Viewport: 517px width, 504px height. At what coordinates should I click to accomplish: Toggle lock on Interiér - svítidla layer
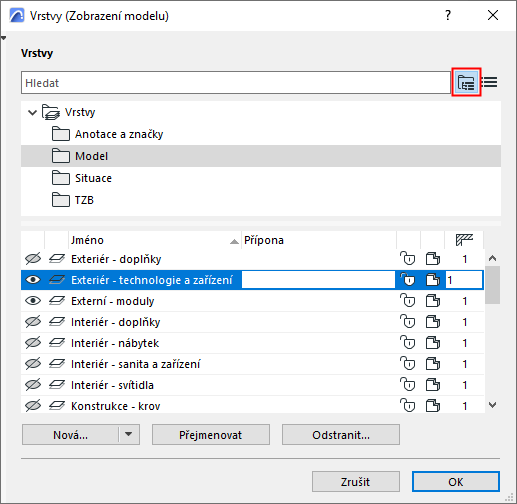(x=408, y=385)
